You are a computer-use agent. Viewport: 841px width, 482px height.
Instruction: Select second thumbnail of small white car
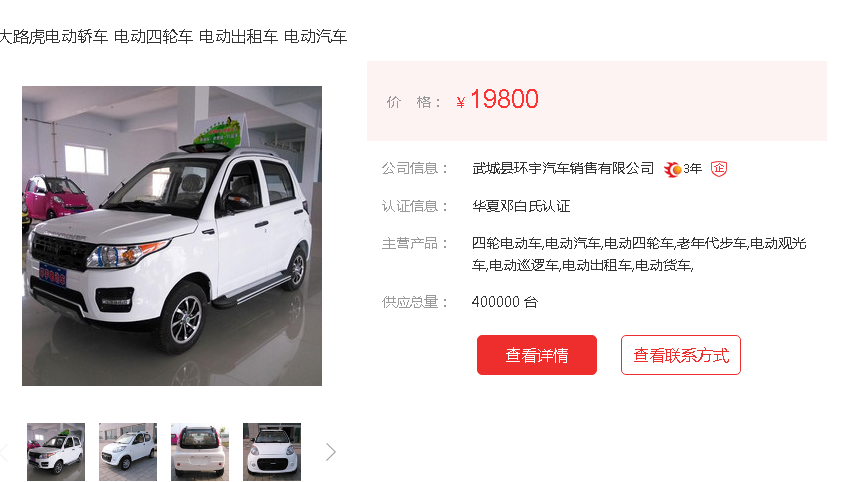coord(128,451)
